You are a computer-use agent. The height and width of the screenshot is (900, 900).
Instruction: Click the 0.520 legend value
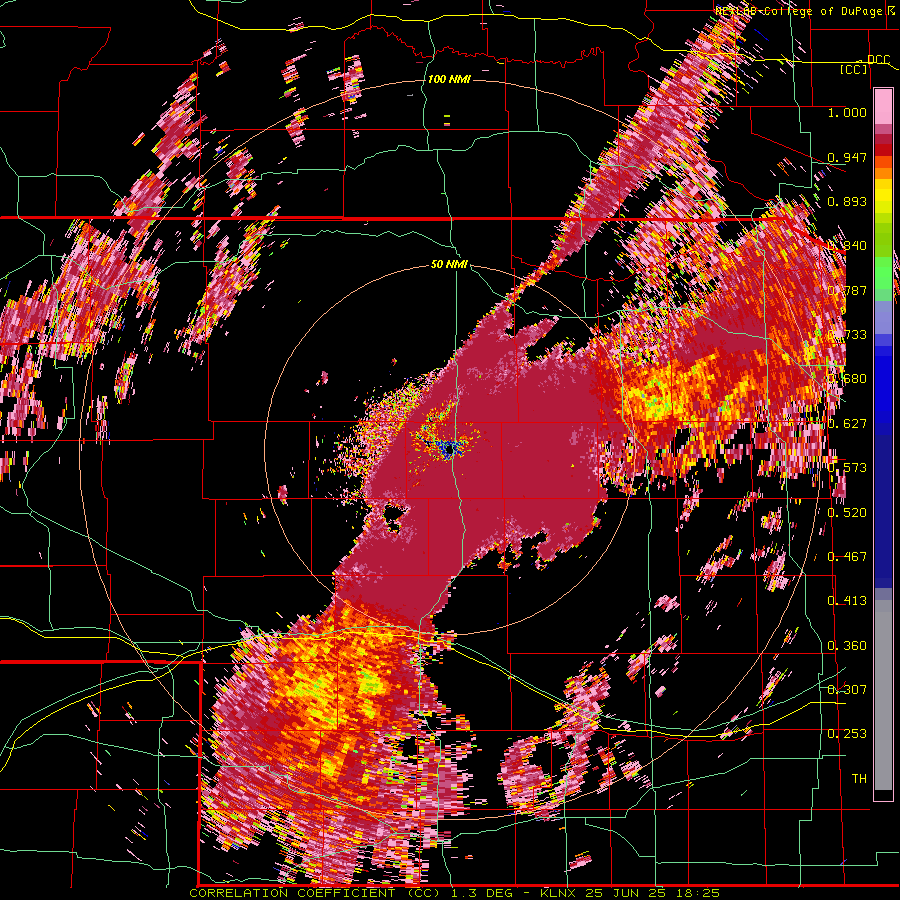pyautogui.click(x=847, y=512)
